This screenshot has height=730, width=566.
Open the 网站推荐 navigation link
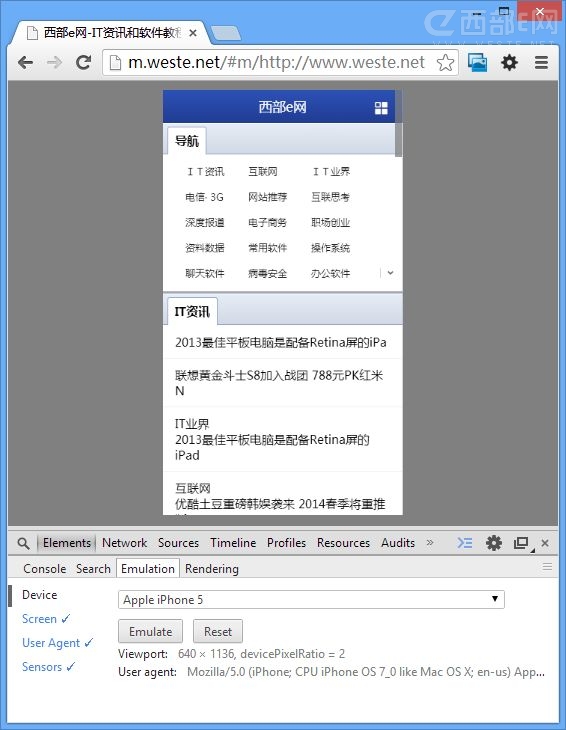tap(268, 197)
